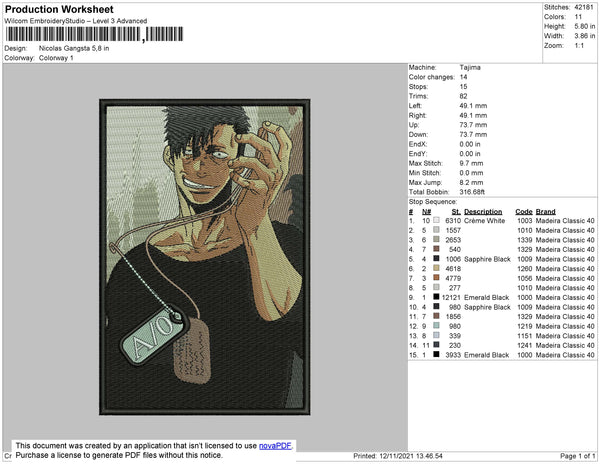Viewport: 600px width, 464px height.
Task: Click the 'St.' column header
Action: click(x=456, y=212)
